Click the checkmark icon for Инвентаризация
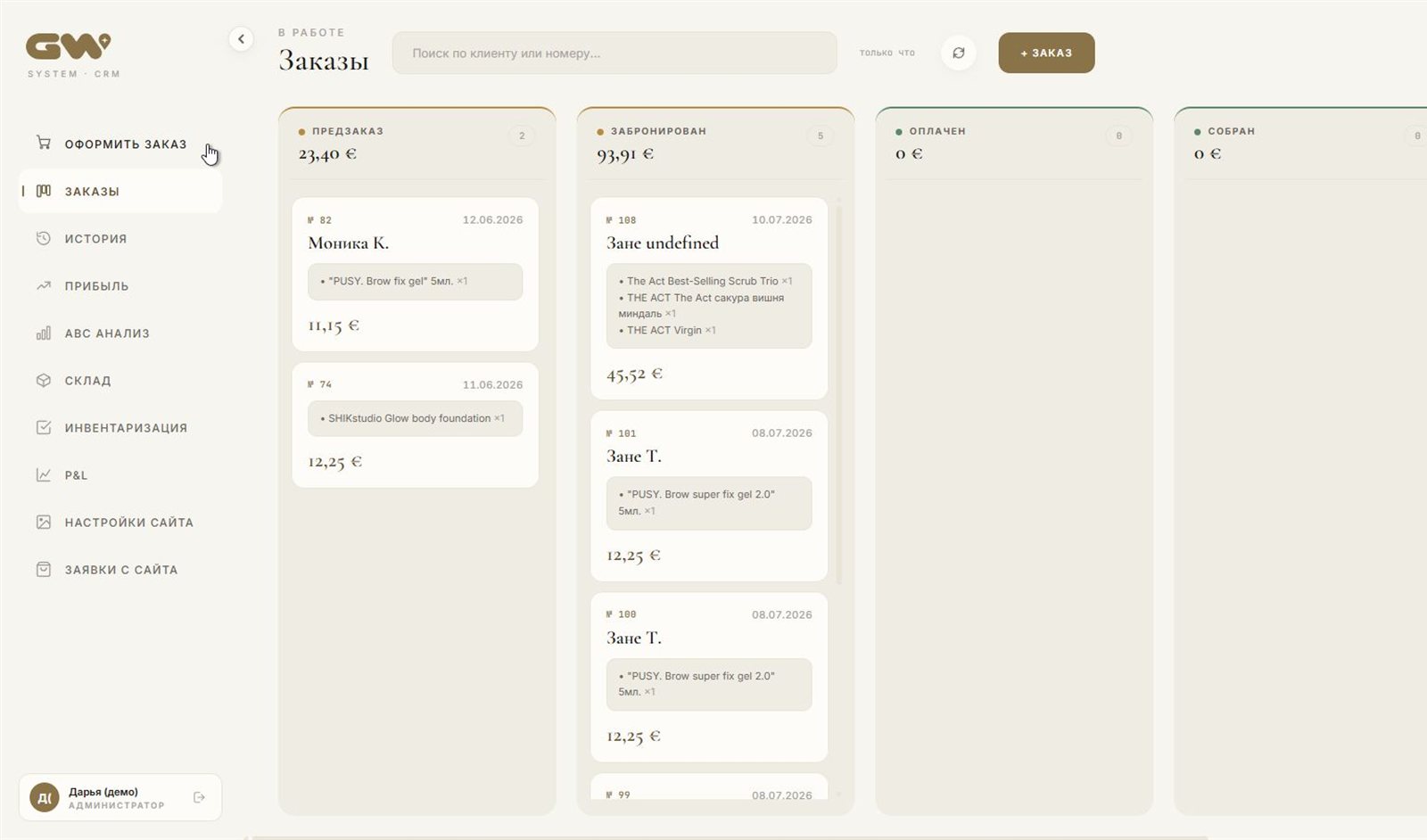Screen dimensions: 1427x840 [x=43, y=427]
